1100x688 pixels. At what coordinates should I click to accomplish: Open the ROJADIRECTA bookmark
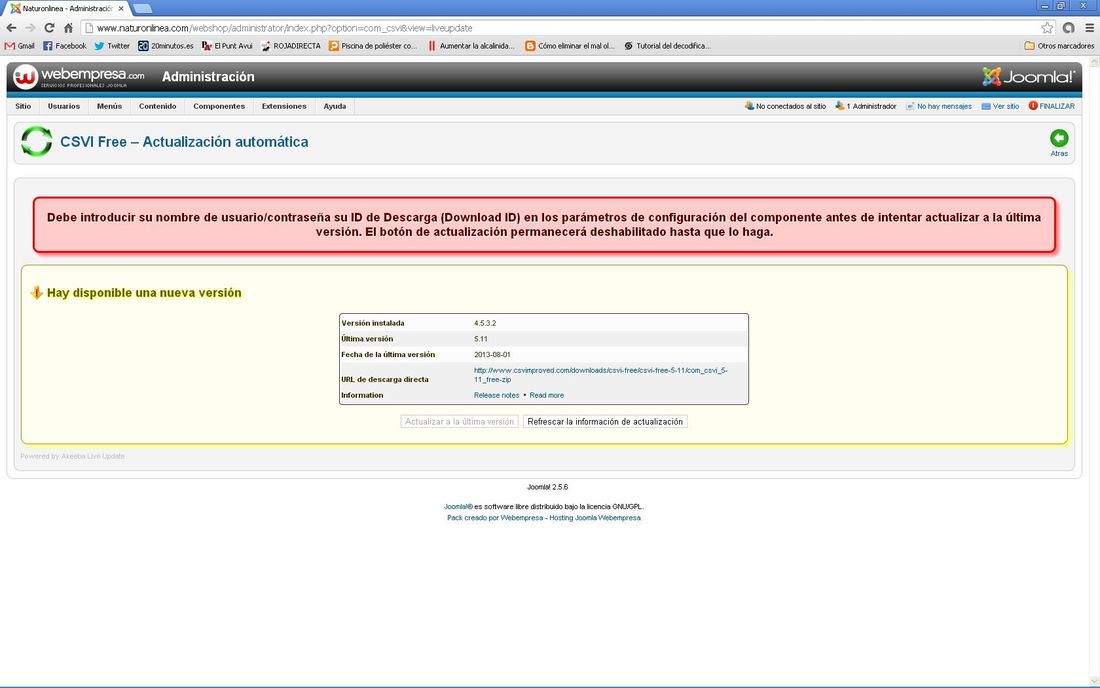coord(290,46)
